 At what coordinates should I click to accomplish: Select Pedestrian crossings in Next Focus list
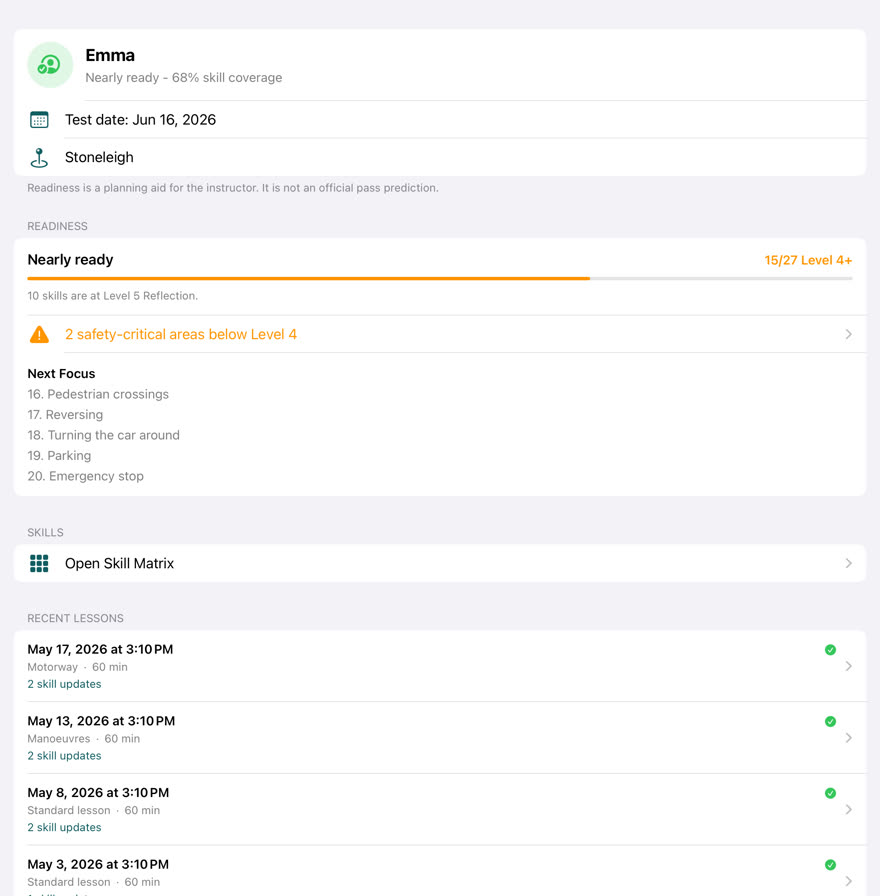pyautogui.click(x=98, y=394)
